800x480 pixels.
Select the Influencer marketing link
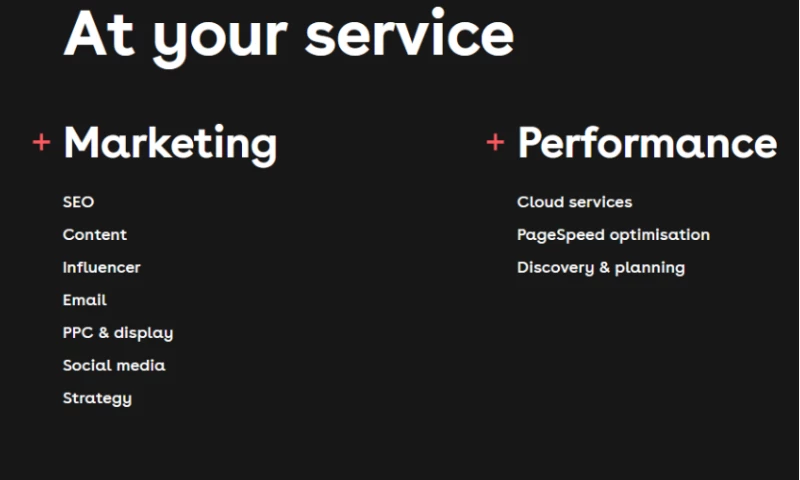point(101,268)
